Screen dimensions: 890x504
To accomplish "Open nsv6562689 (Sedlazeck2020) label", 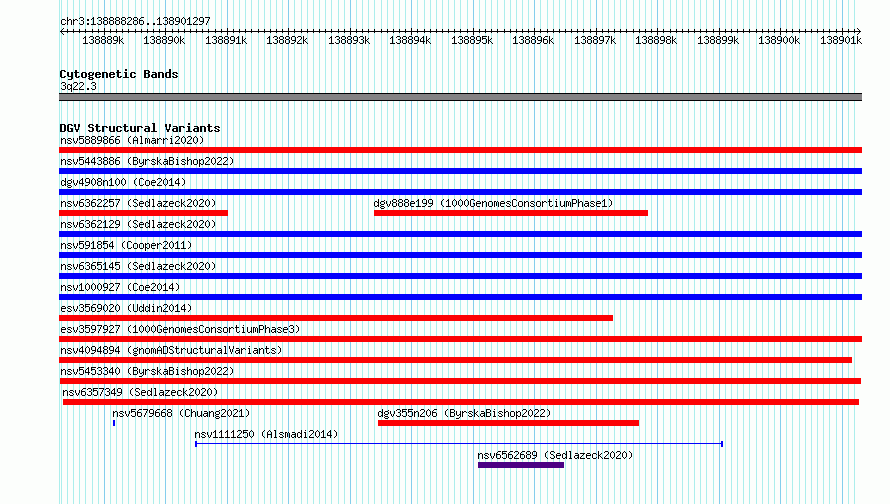I will point(555,455).
